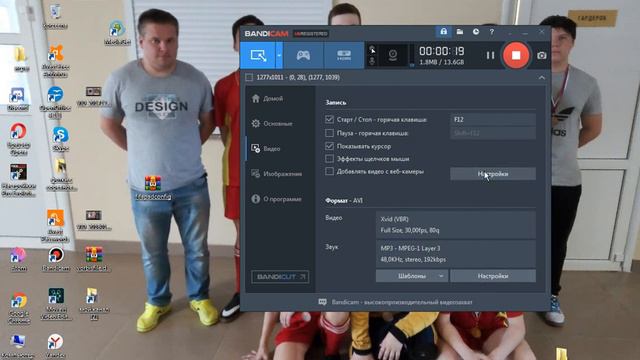Viewport: 640px width, 360px height.
Task: Click the F12 start/stop hotkey field
Action: point(493,119)
